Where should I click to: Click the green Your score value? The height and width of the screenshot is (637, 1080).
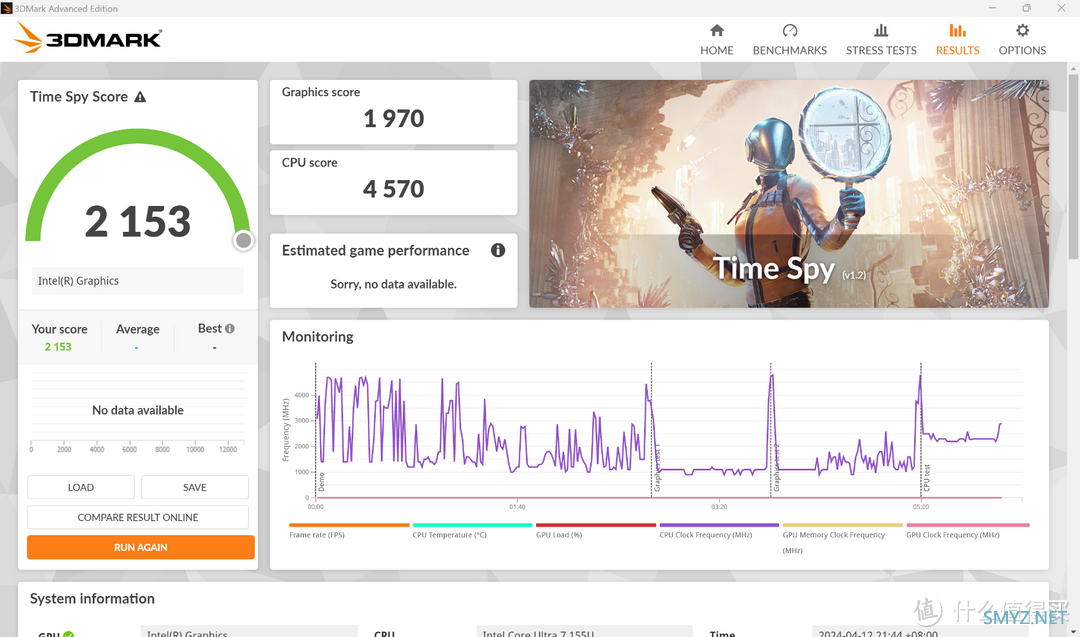click(x=58, y=346)
